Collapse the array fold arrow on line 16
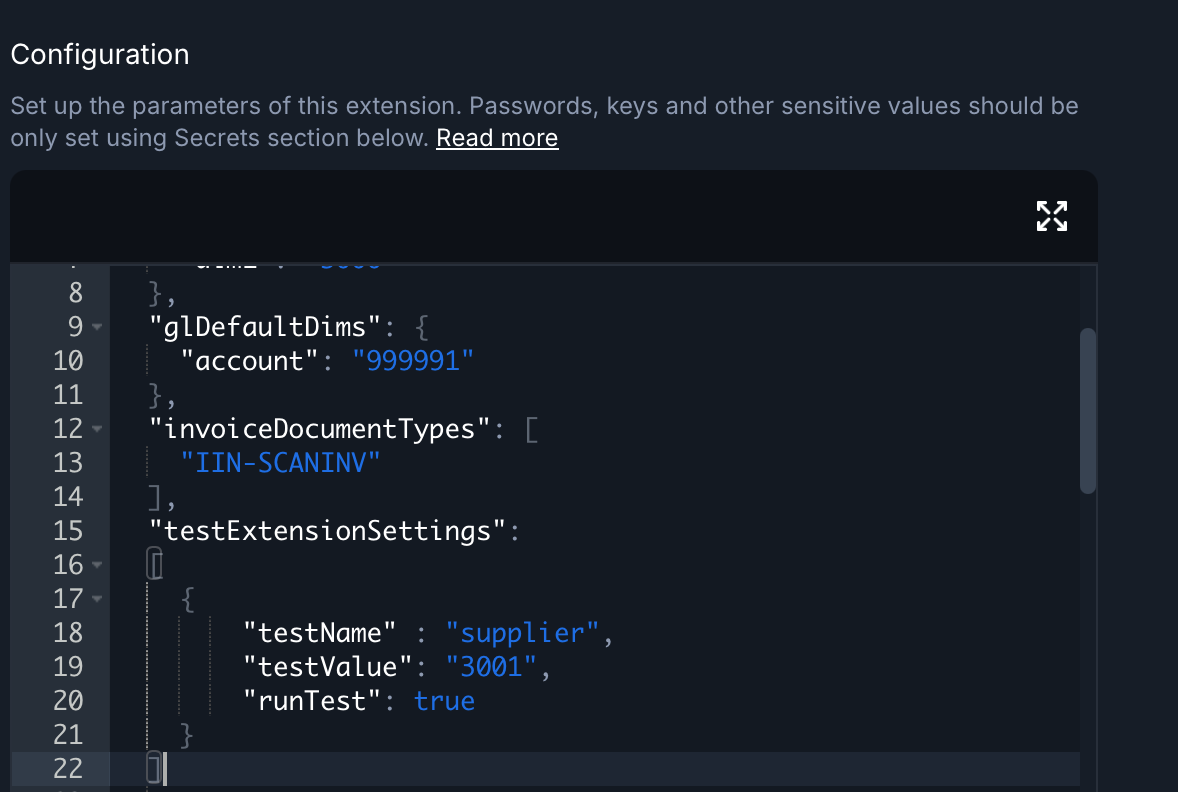The image size is (1178, 792). pyautogui.click(x=97, y=565)
